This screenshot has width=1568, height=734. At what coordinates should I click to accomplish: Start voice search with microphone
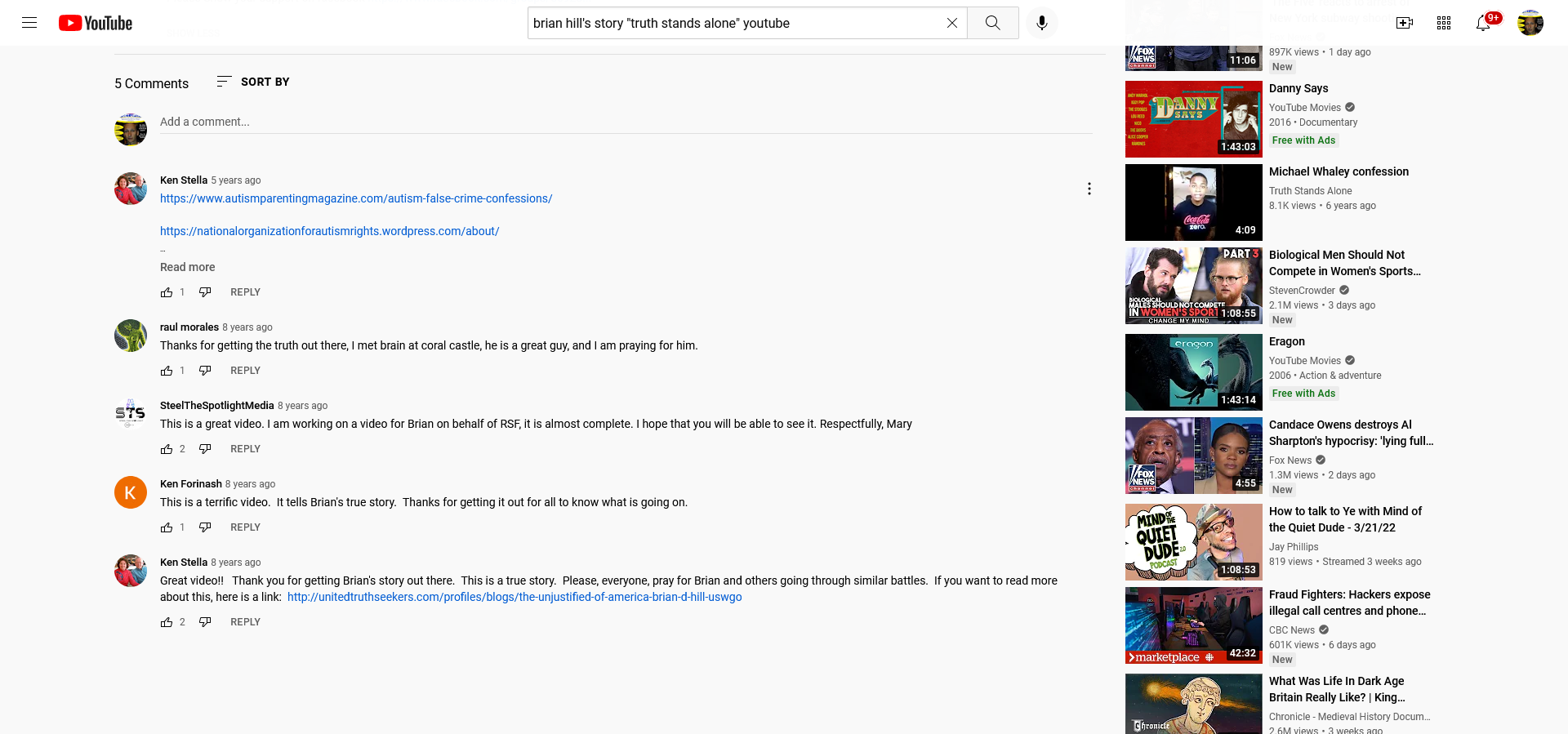(x=1042, y=23)
